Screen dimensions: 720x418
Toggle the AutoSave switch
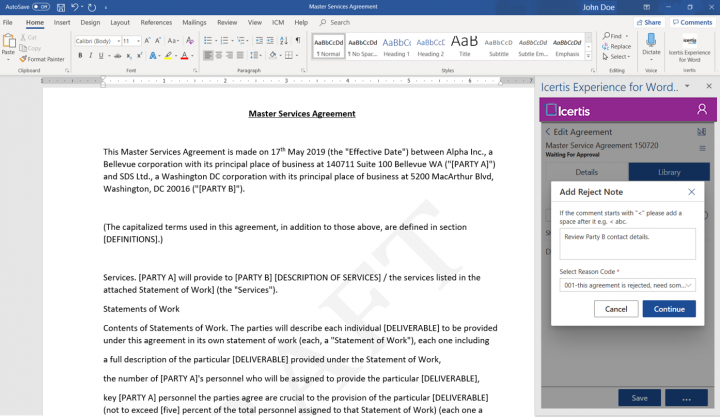tap(40, 6)
